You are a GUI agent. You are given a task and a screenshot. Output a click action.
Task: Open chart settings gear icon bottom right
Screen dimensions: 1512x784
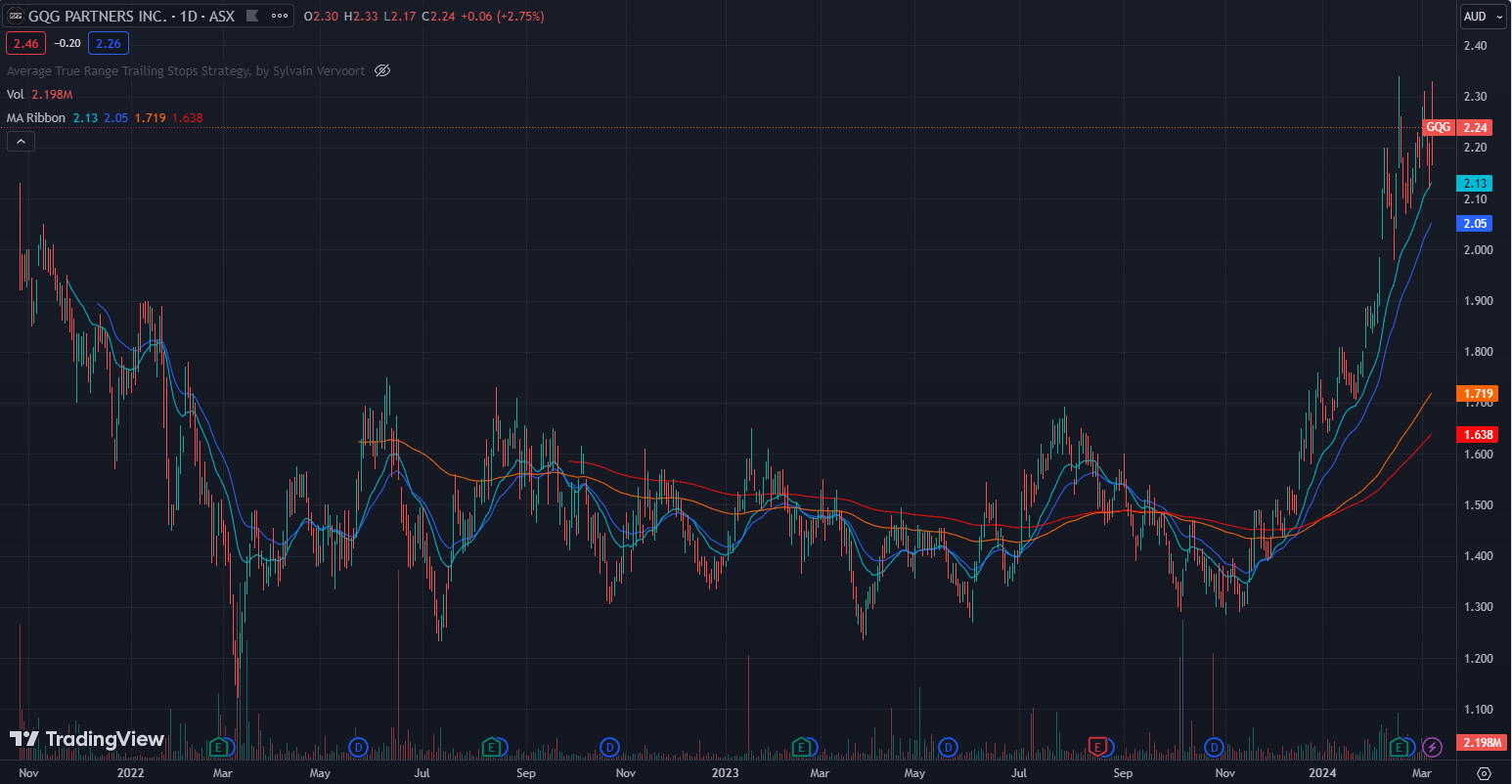pos(1484,773)
